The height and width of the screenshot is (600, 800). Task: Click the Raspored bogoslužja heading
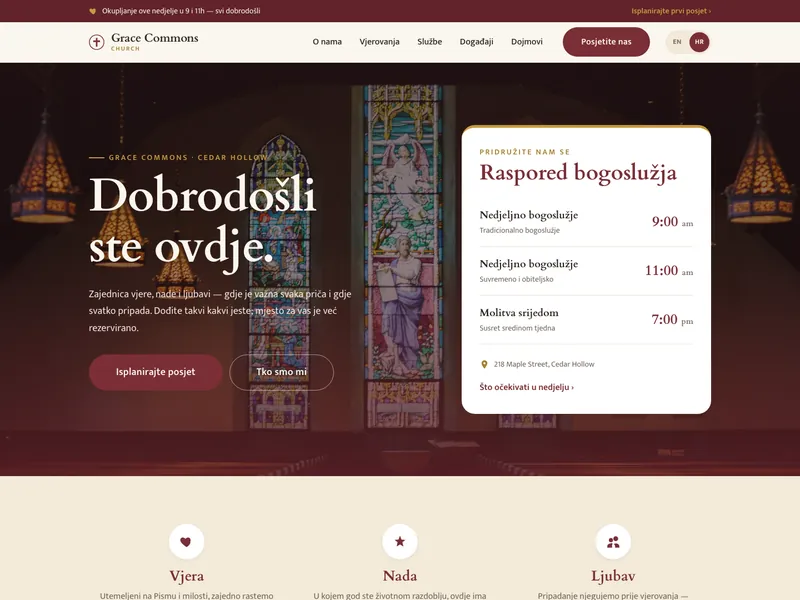pyautogui.click(x=578, y=173)
